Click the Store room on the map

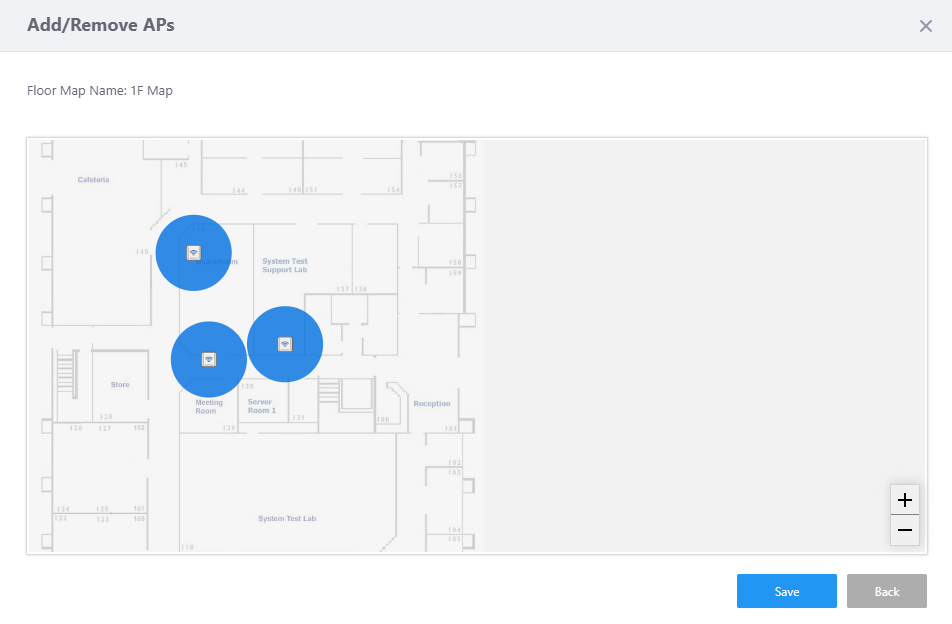pyautogui.click(x=120, y=384)
